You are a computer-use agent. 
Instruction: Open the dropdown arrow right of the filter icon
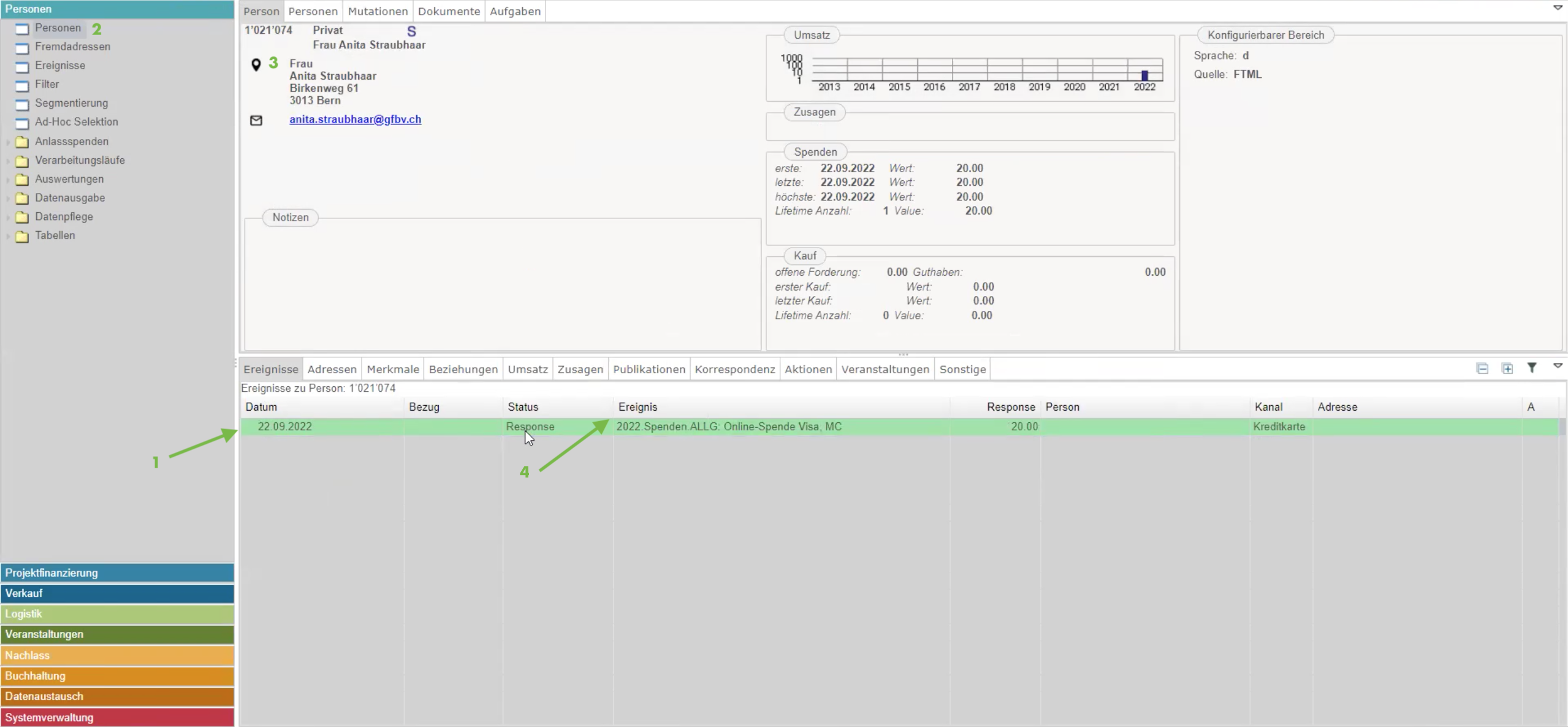click(1558, 366)
